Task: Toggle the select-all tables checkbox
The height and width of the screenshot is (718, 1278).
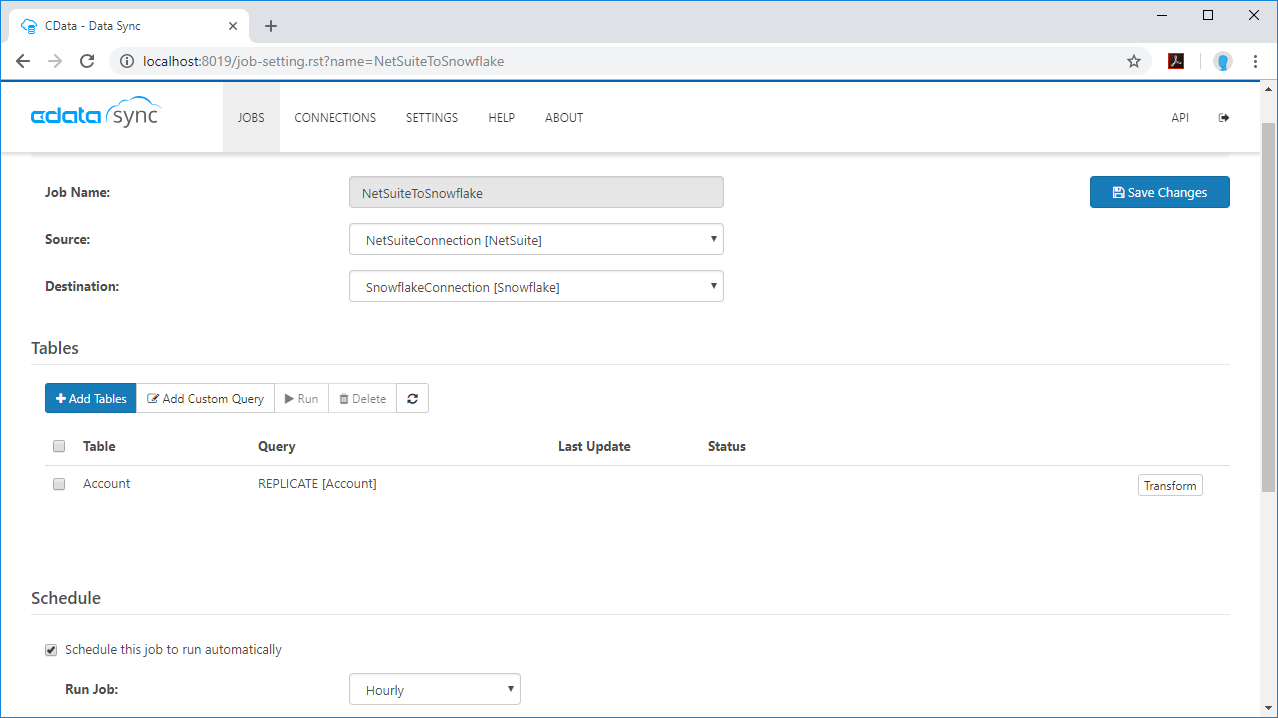Action: click(59, 446)
